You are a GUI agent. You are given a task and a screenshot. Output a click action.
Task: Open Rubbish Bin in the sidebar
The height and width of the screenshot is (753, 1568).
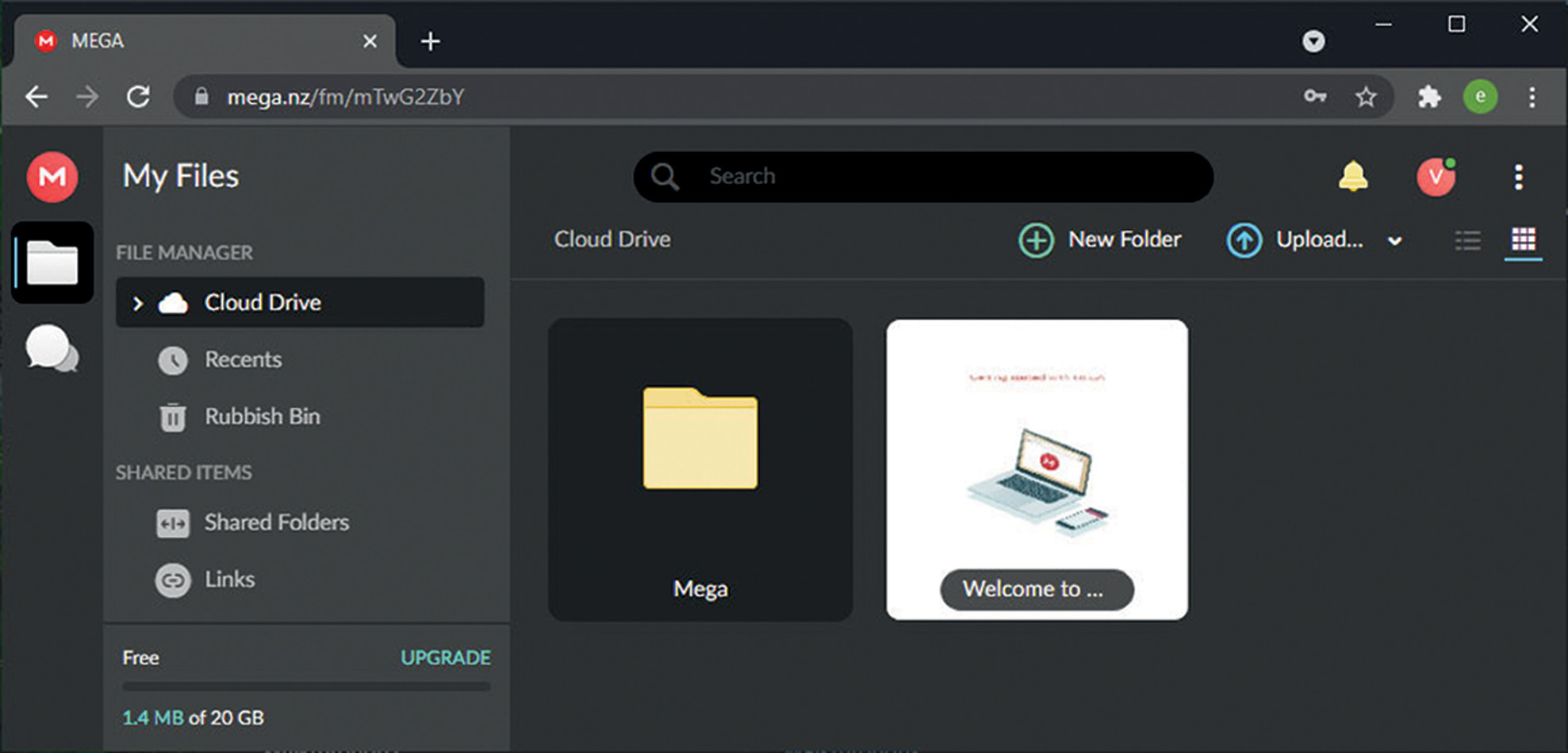pyautogui.click(x=263, y=417)
